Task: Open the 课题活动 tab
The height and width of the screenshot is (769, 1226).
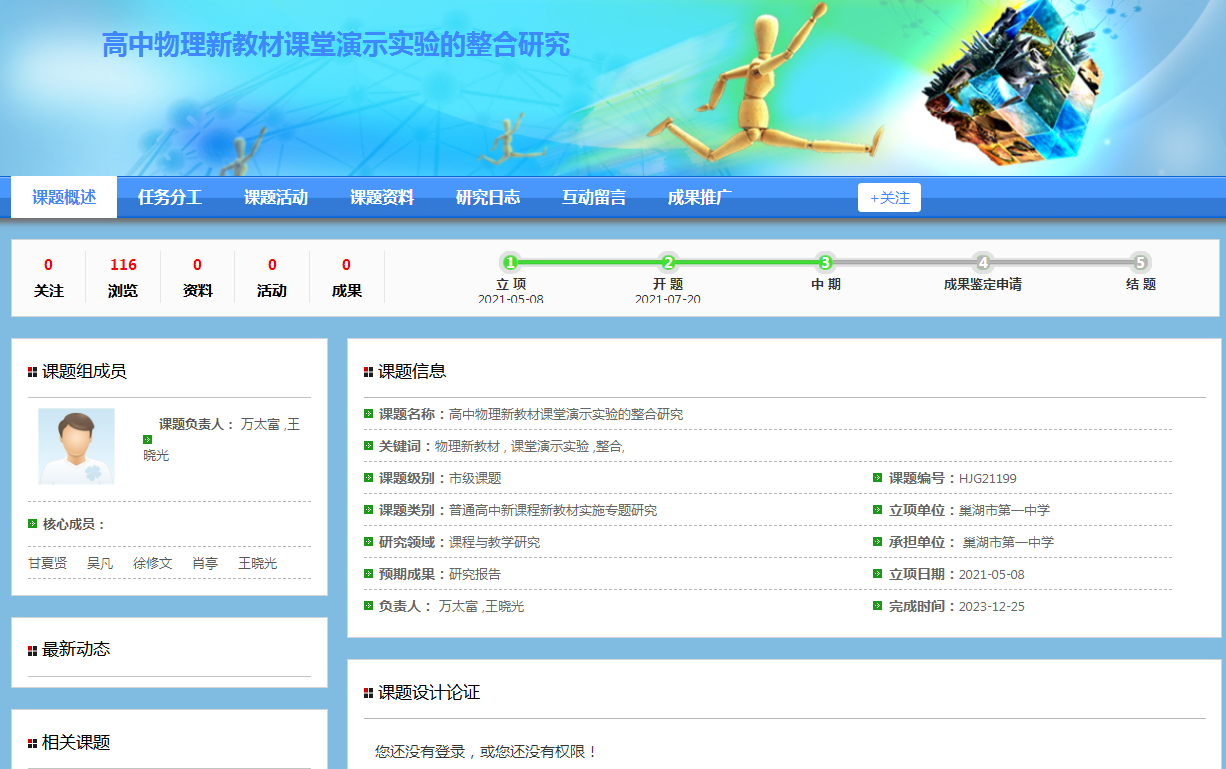Action: pos(276,197)
